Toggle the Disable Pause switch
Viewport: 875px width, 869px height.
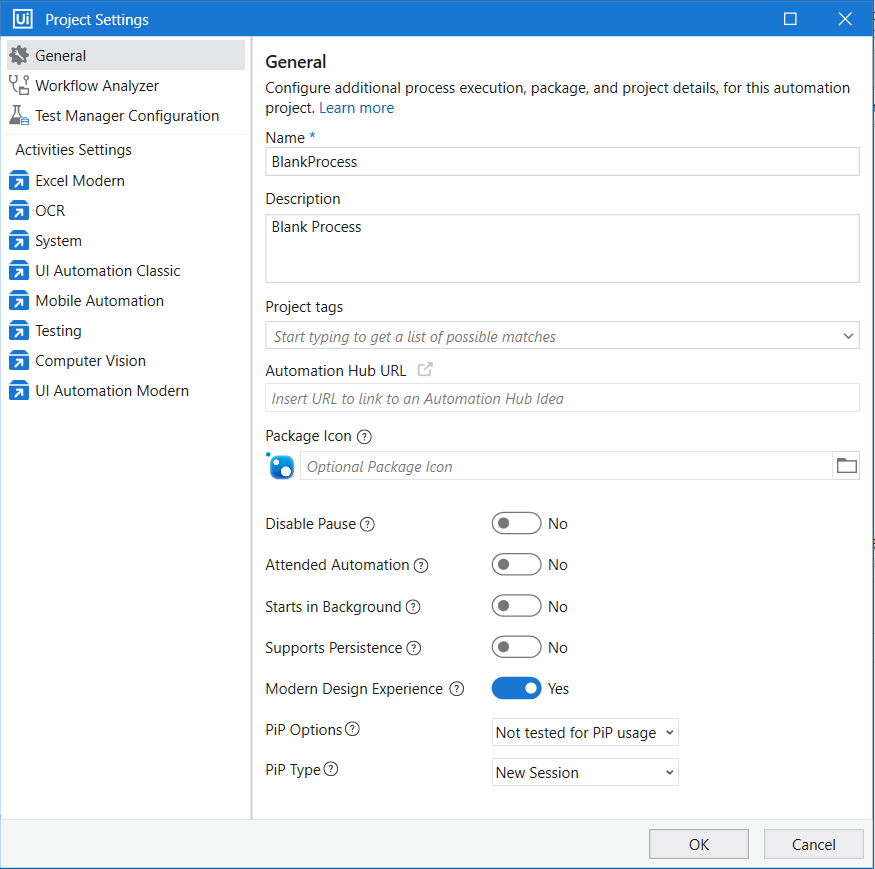tap(516, 524)
